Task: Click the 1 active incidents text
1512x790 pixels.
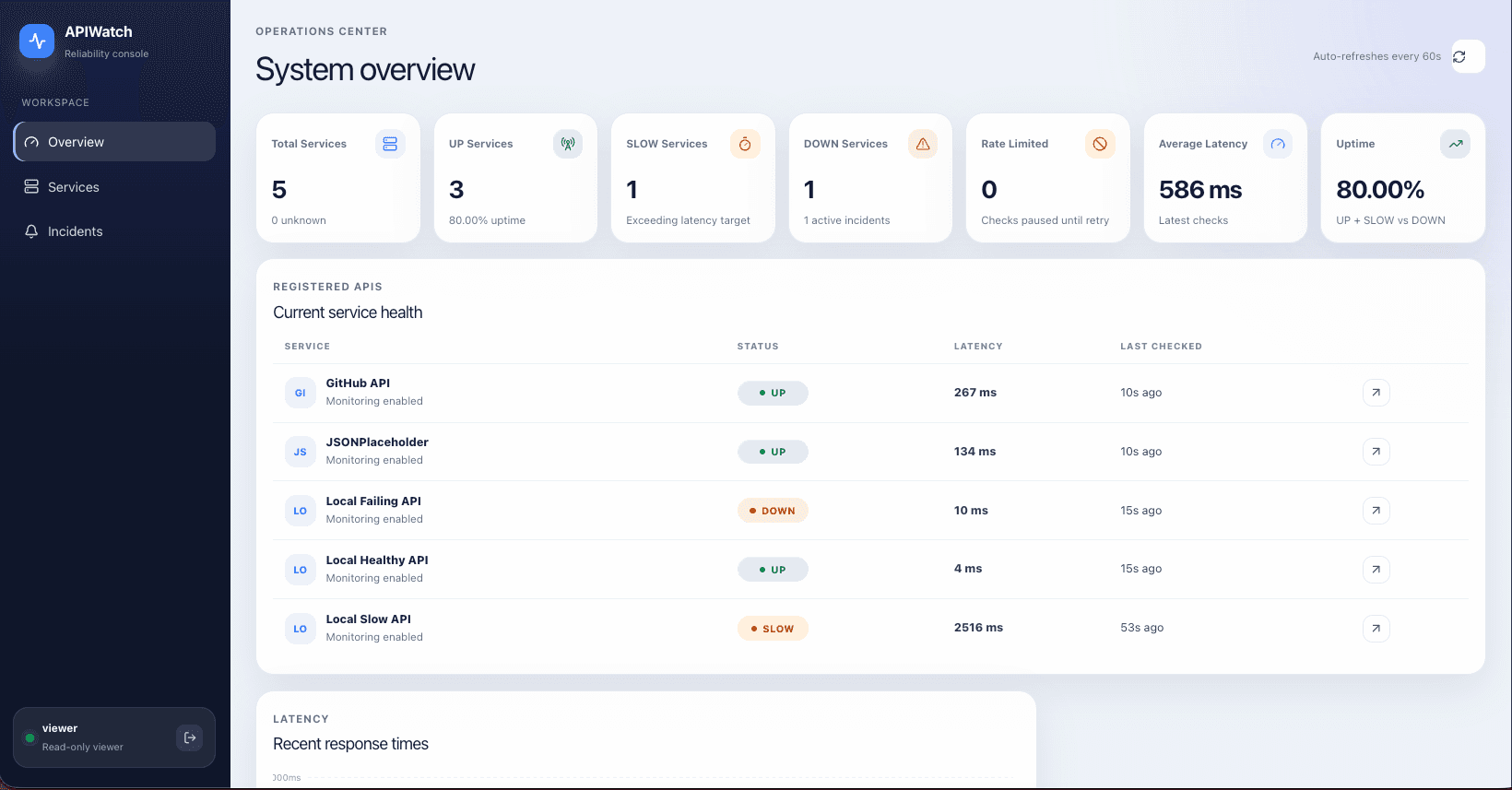Action: 846,220
